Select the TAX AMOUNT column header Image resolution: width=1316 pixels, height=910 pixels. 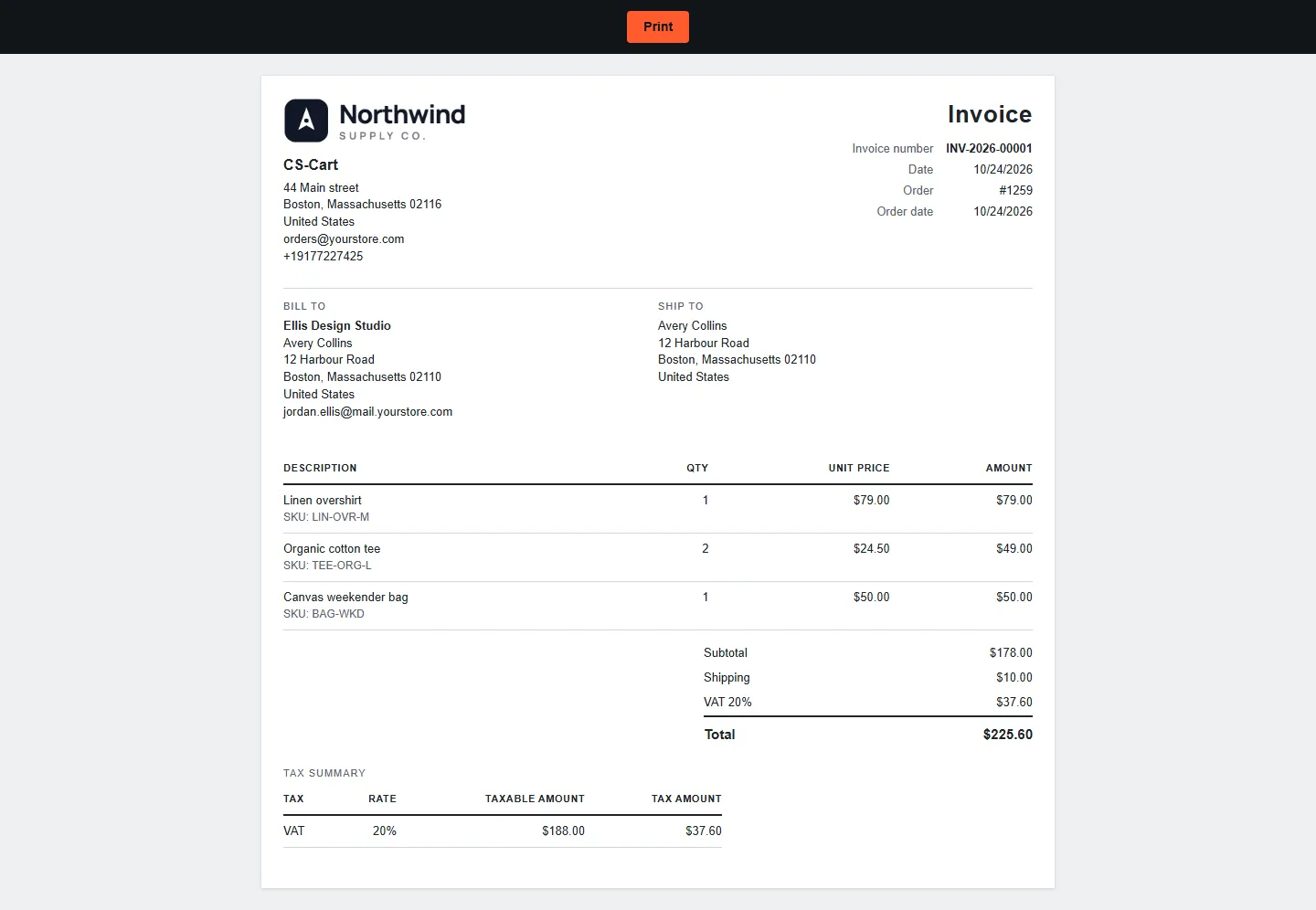pyautogui.click(x=686, y=799)
